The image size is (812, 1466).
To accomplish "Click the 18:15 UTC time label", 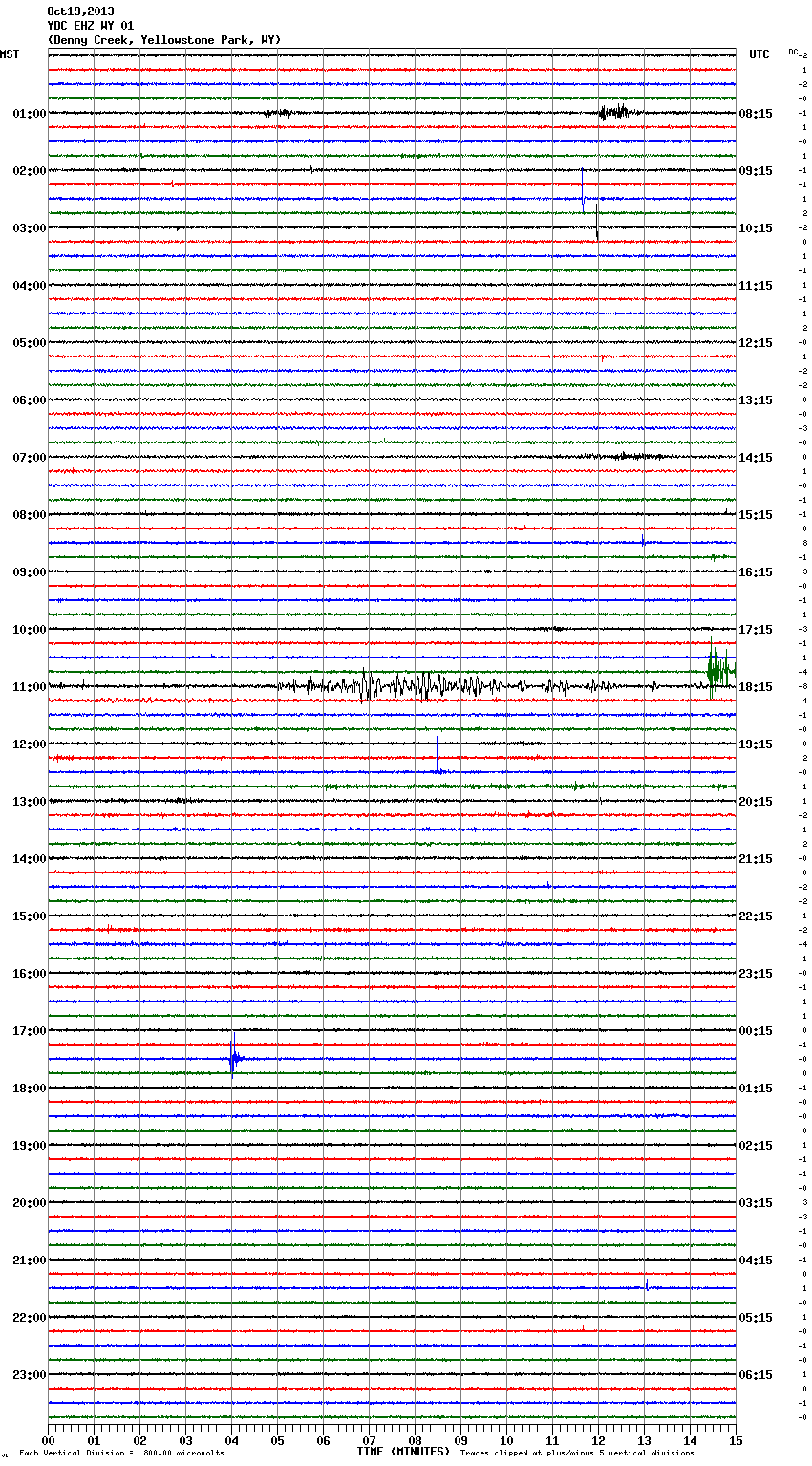I will 756,687.
